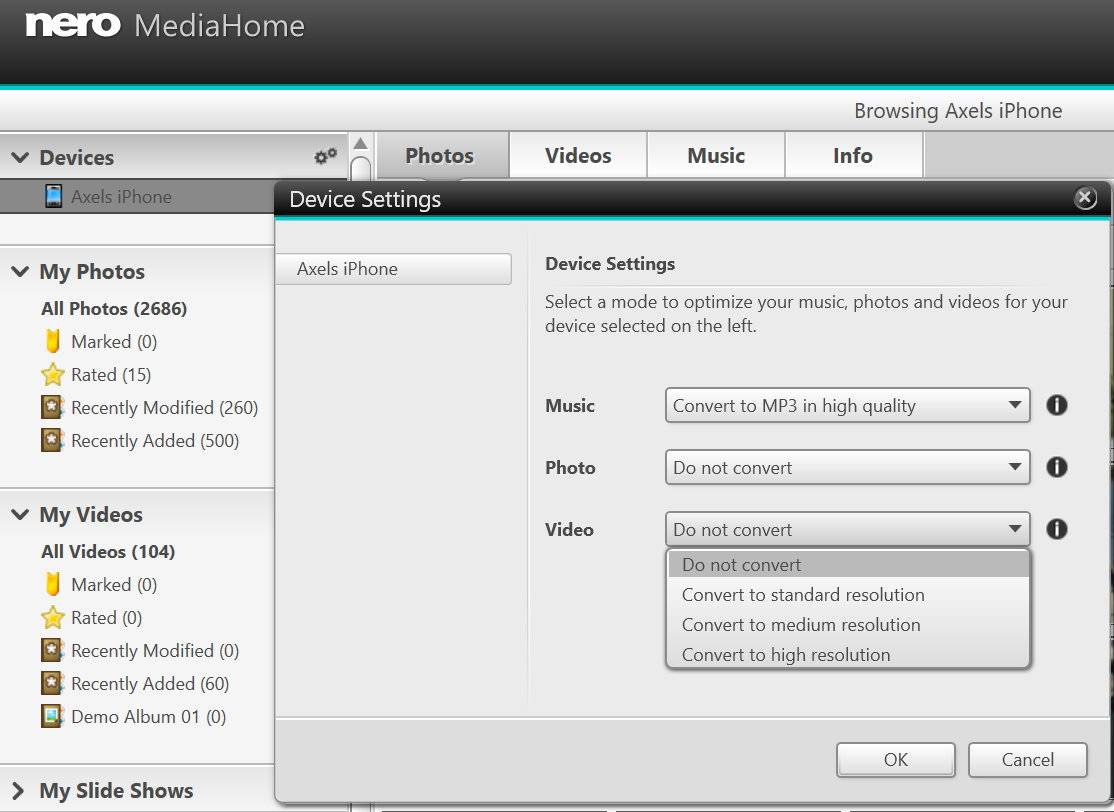Click the Recently Modified (260) label
The image size is (1114, 812).
(165, 408)
